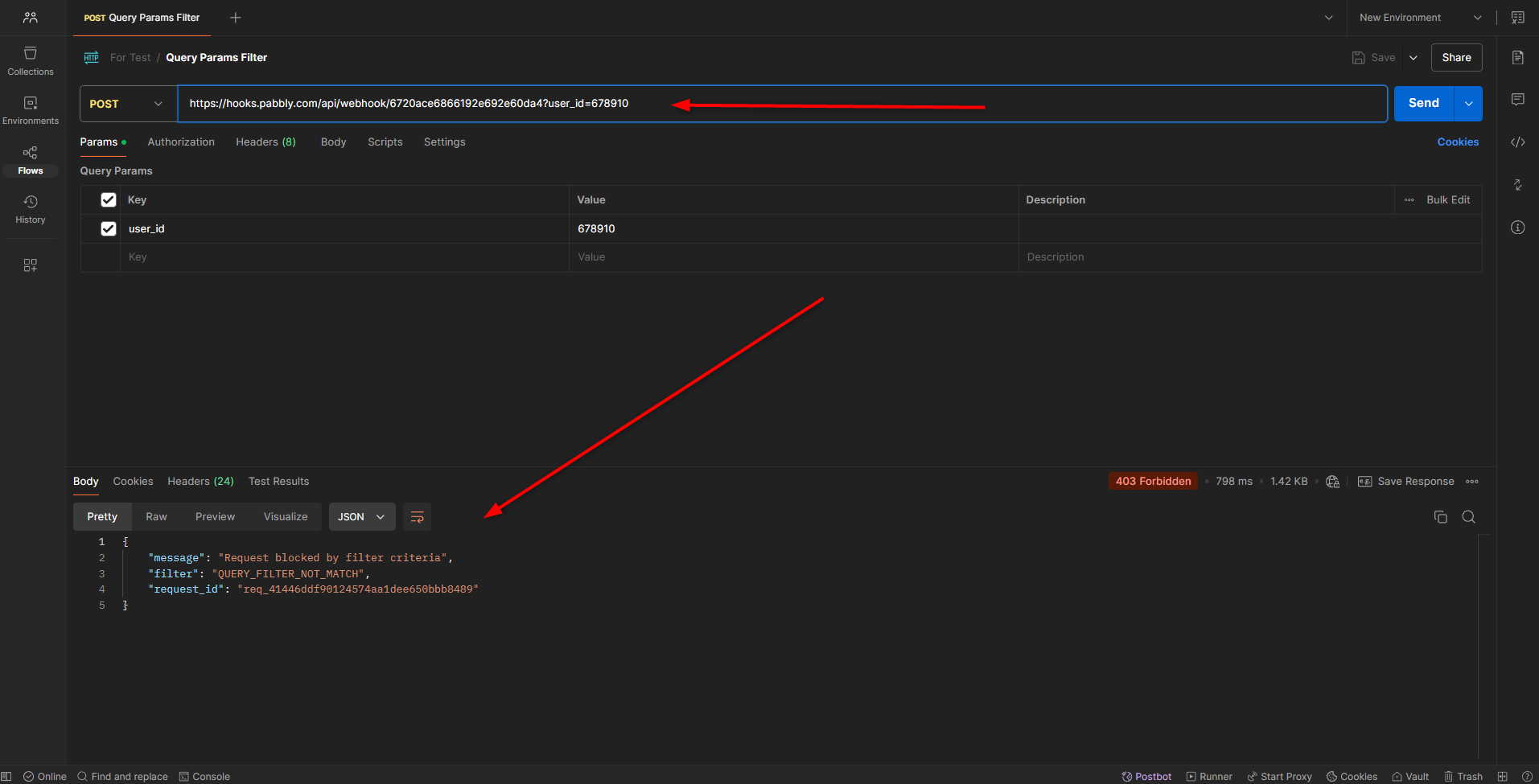Expand the Send button dropdown arrow

(1468, 104)
